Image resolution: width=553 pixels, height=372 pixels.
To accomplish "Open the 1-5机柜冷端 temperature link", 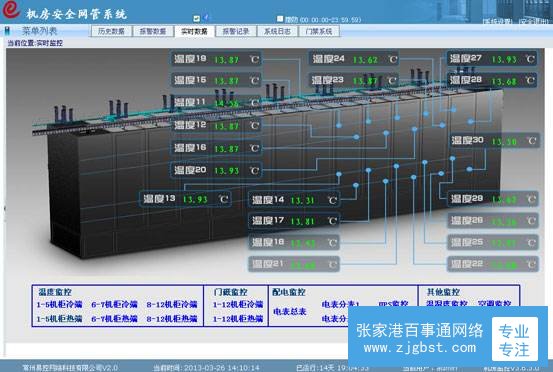I will click(x=59, y=304).
